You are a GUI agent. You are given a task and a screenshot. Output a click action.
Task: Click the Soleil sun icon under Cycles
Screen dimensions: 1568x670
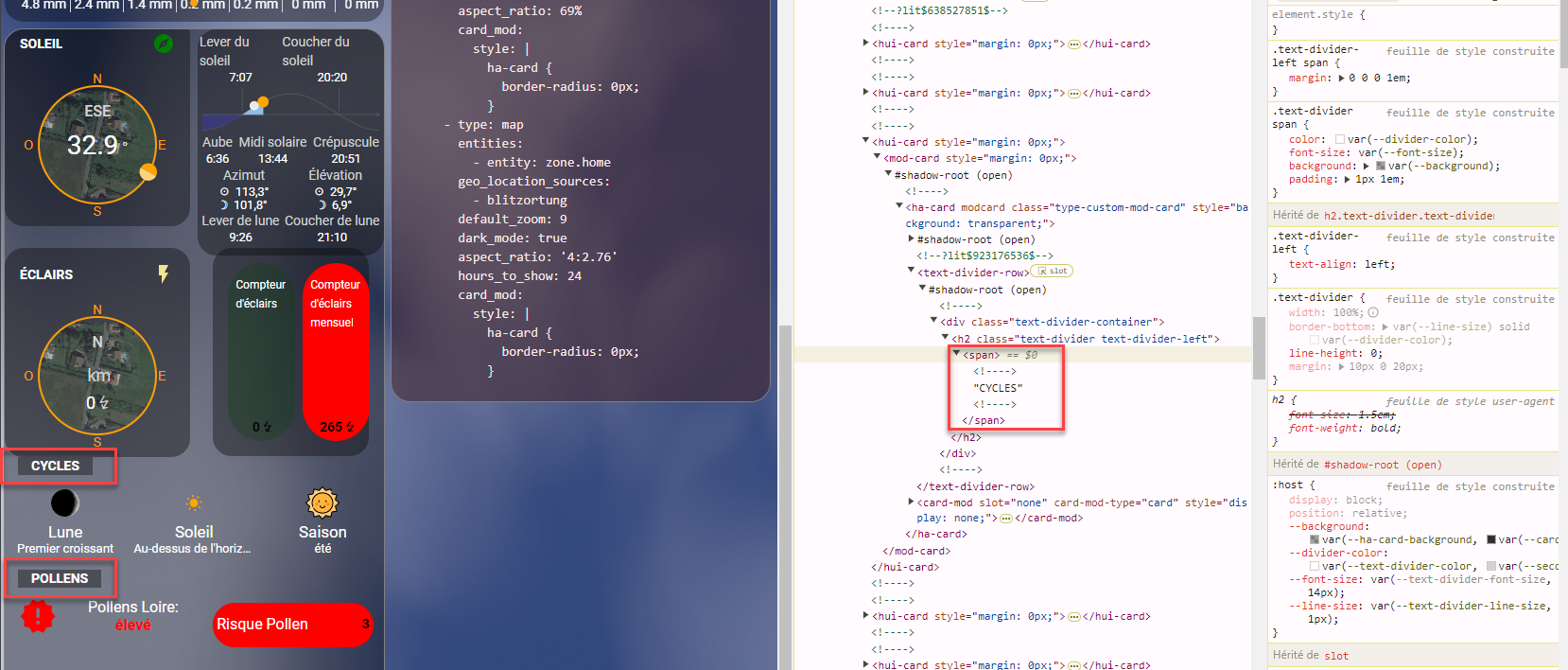tap(194, 503)
